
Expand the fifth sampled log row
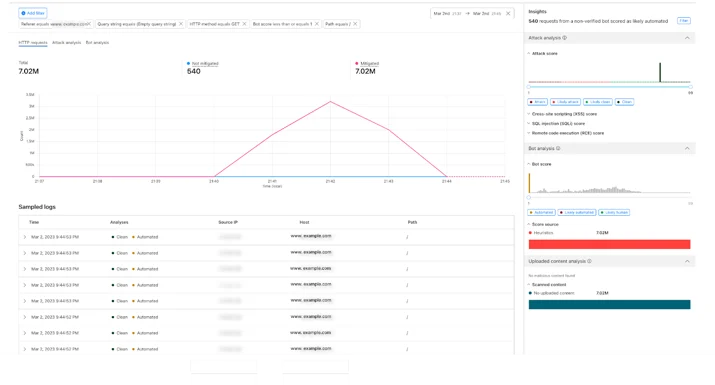pyautogui.click(x=25, y=301)
